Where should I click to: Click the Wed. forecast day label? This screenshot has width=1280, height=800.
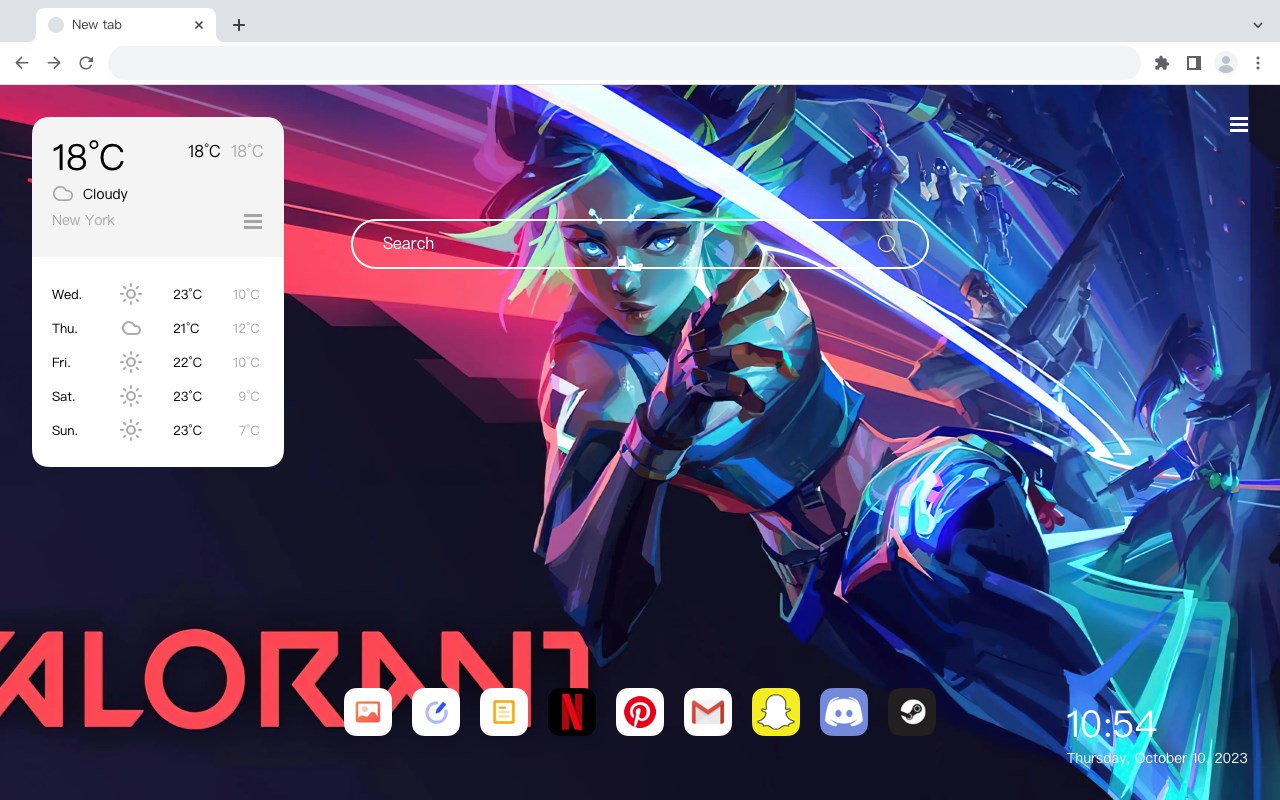[x=67, y=294]
